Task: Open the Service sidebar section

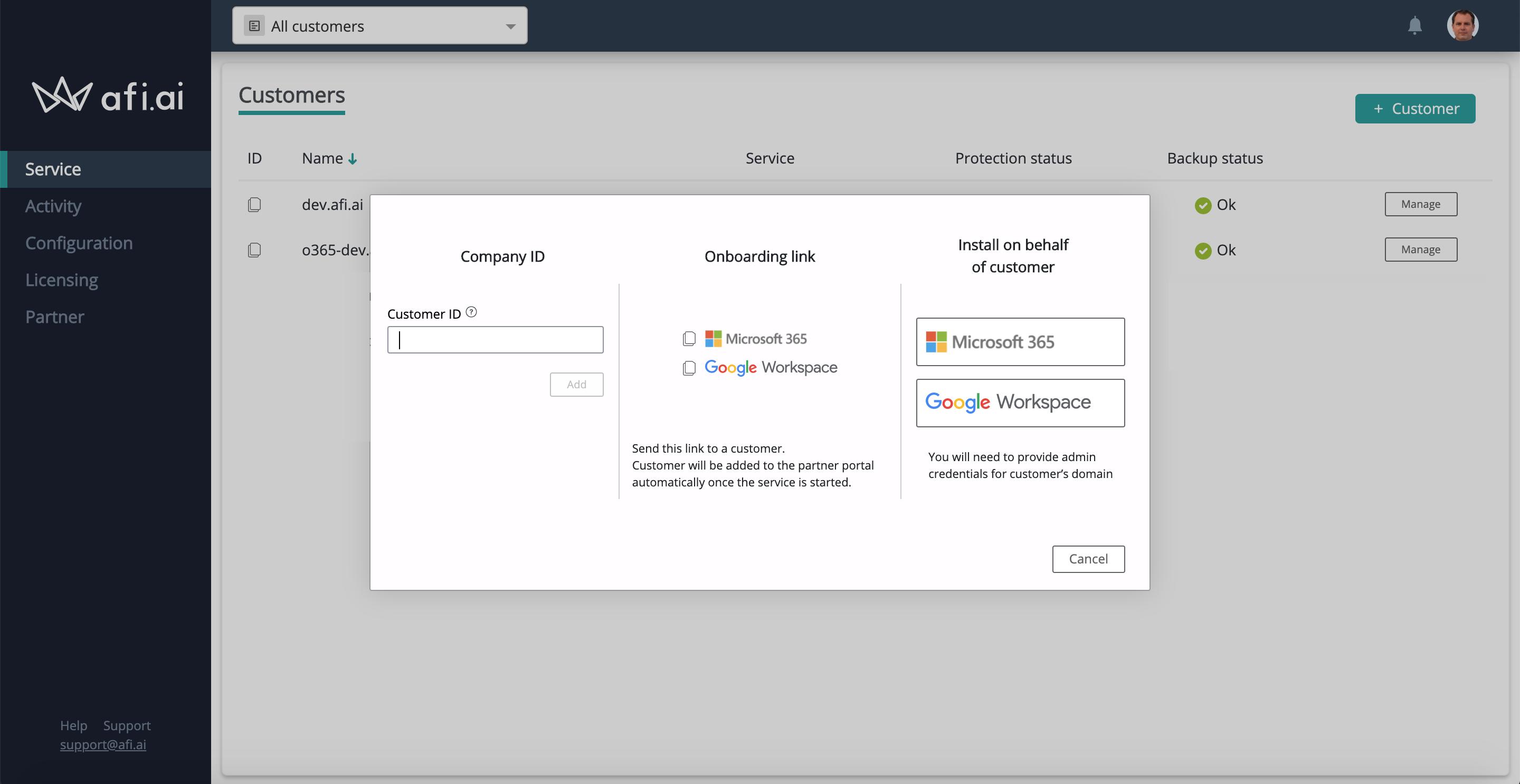Action: tap(106, 169)
